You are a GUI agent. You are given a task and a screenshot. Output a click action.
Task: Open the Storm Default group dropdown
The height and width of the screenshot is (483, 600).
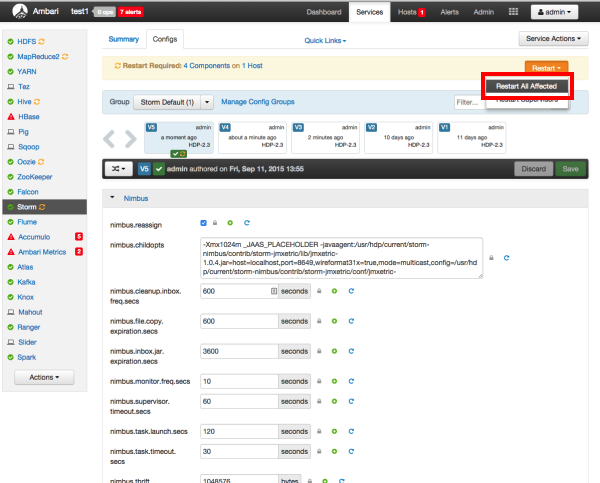pos(207,102)
